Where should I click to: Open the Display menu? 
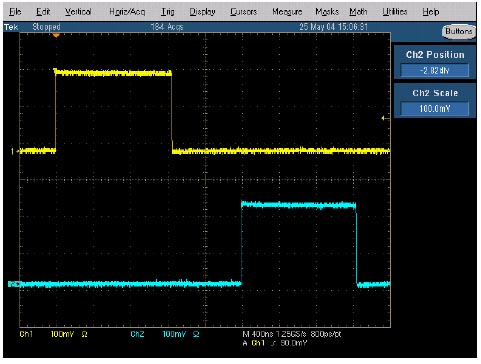pos(202,12)
